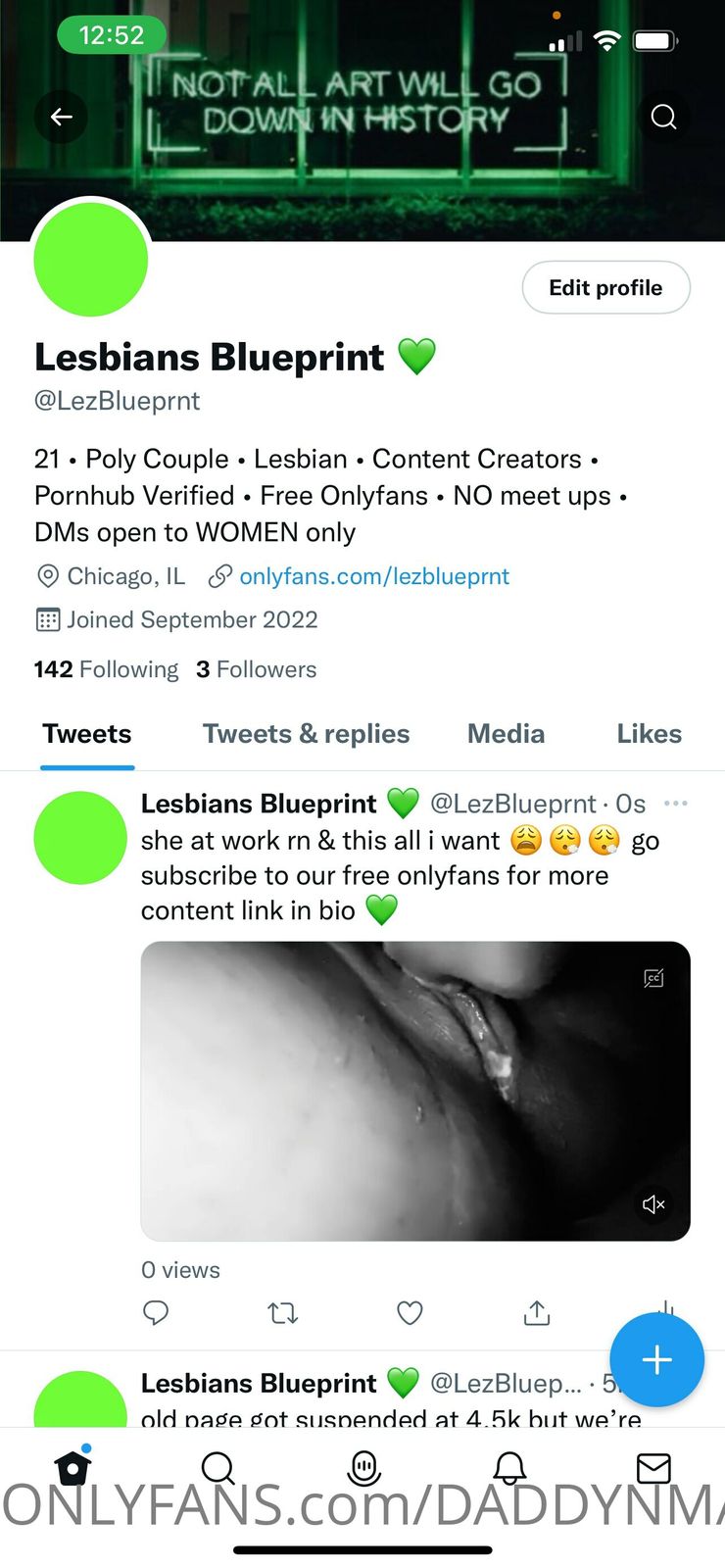Select the Likes tab
Viewport: 725px width, 1568px height.
click(x=649, y=734)
